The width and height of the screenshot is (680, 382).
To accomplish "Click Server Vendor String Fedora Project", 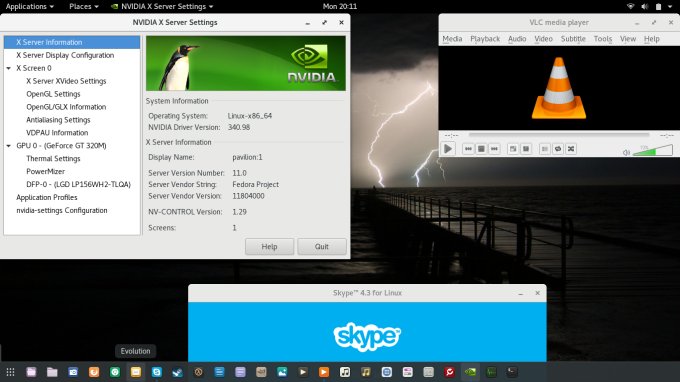I will coord(255,184).
